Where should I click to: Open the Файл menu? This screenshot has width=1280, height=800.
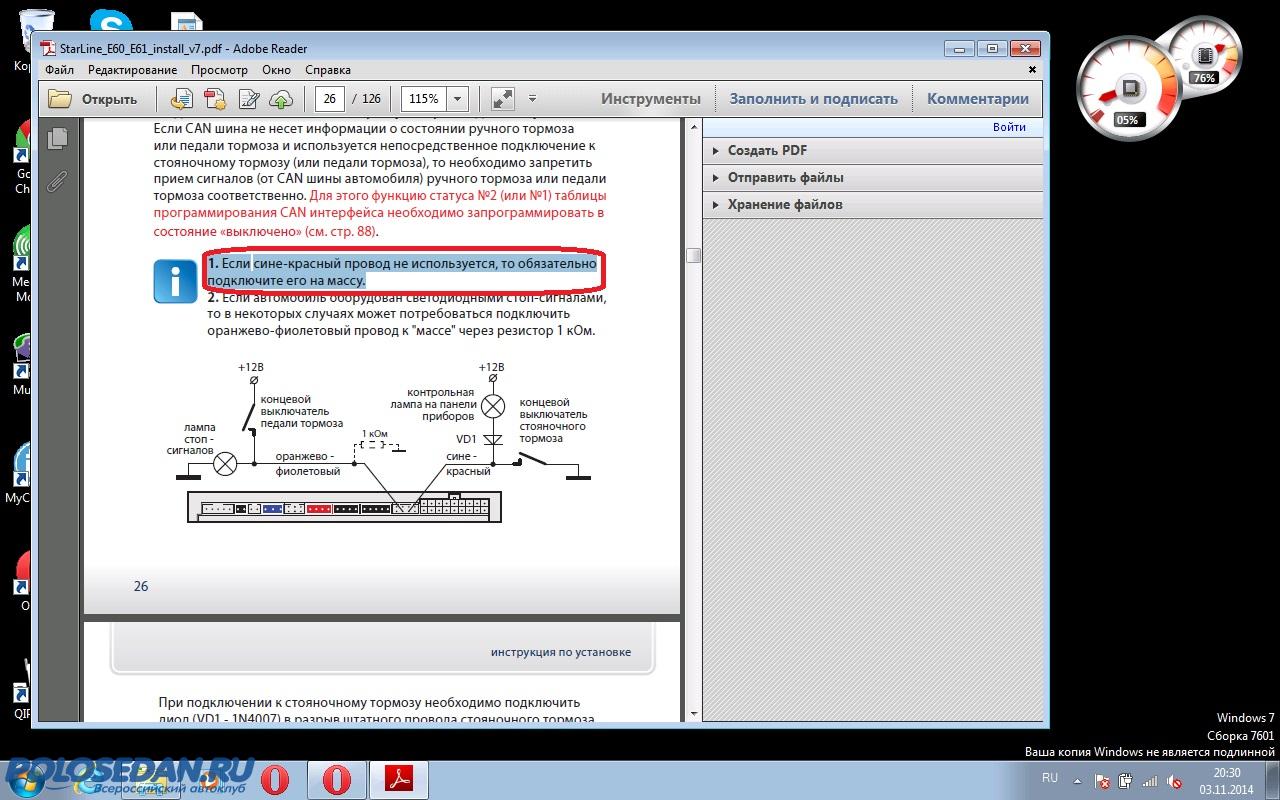59,70
